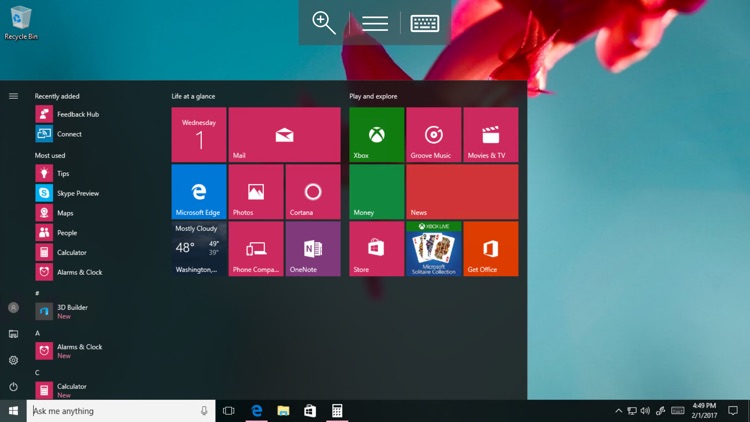The image size is (750, 422).
Task: Open the News tile
Action: [462, 191]
